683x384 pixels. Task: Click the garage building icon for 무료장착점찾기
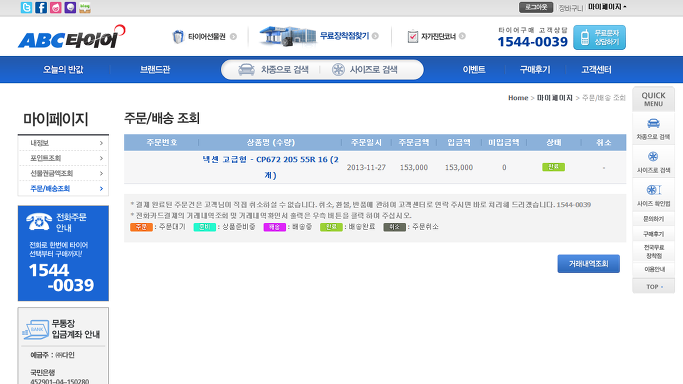click(x=288, y=36)
